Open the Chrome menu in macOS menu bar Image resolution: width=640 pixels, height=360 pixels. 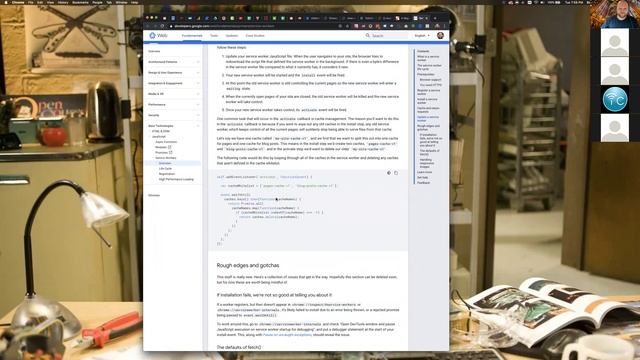18,2
